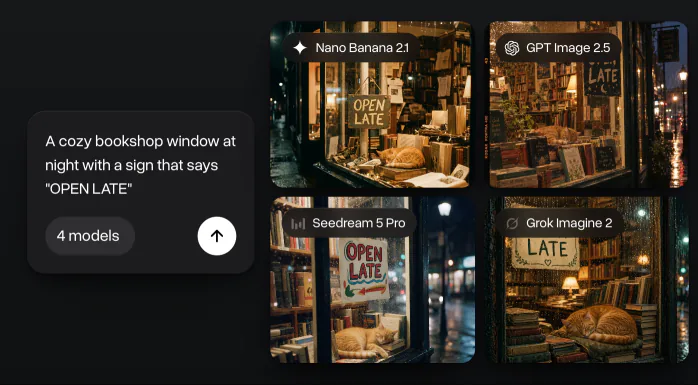Click into the cozy bookshop prompt text
698x385 pixels.
pyautogui.click(x=141, y=165)
